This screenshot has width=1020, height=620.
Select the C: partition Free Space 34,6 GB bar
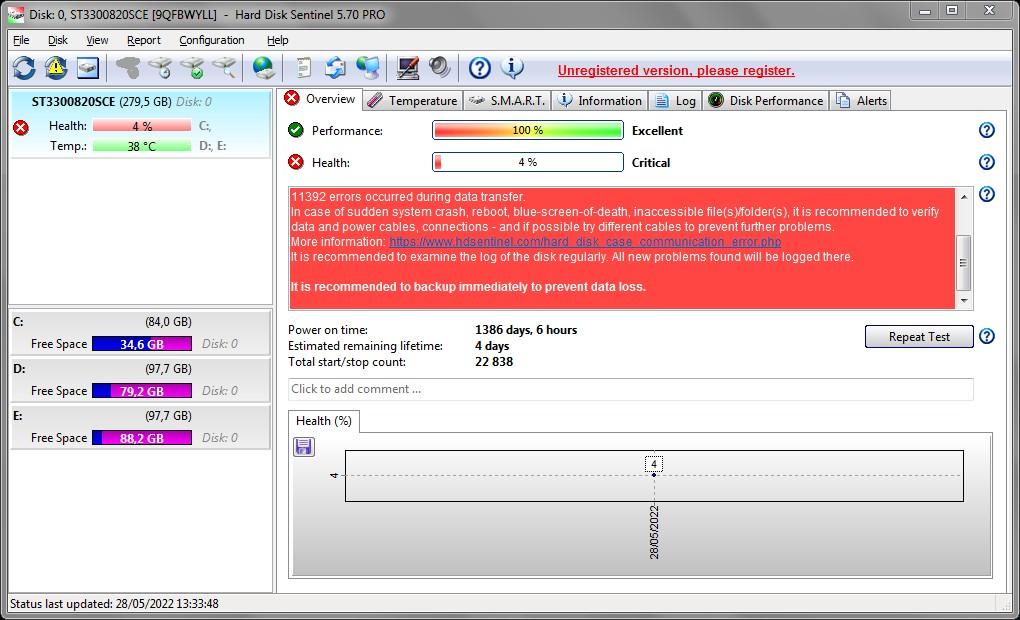click(x=142, y=344)
